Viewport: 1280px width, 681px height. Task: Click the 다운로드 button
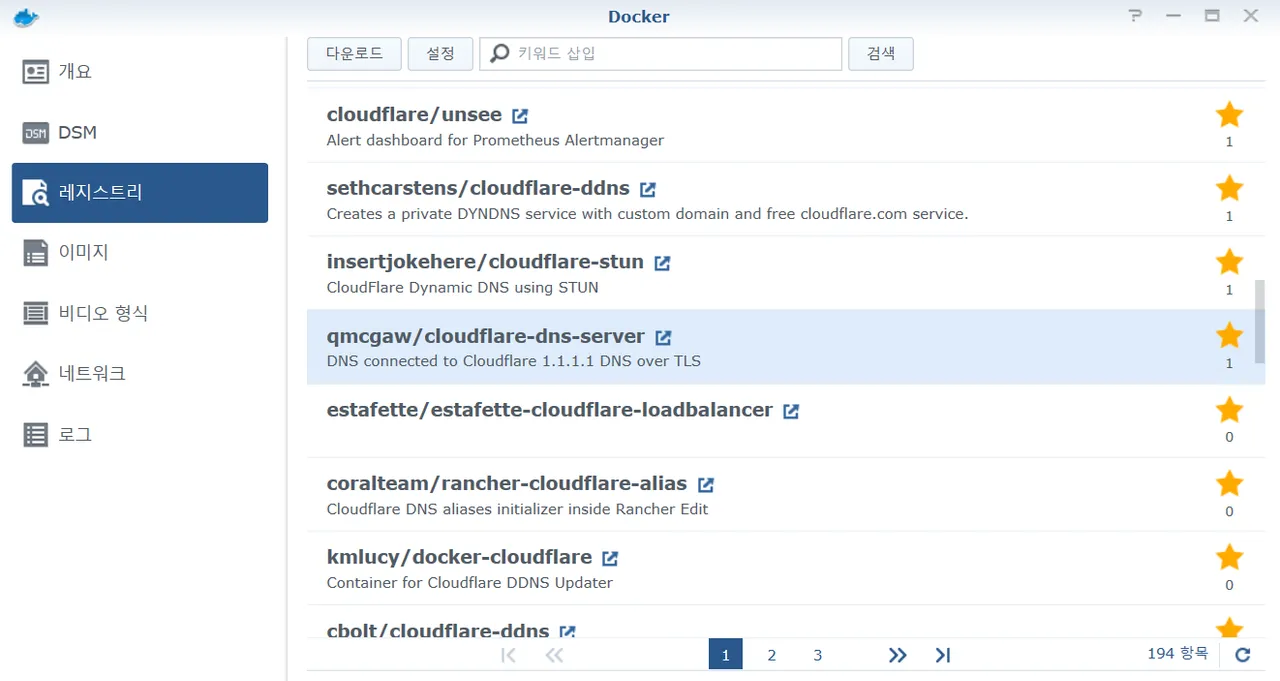[x=354, y=54]
